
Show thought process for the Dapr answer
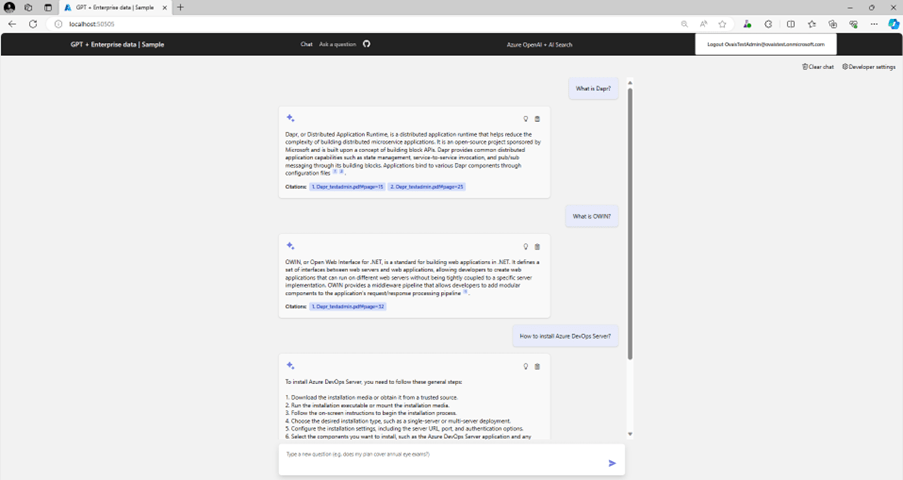526,119
